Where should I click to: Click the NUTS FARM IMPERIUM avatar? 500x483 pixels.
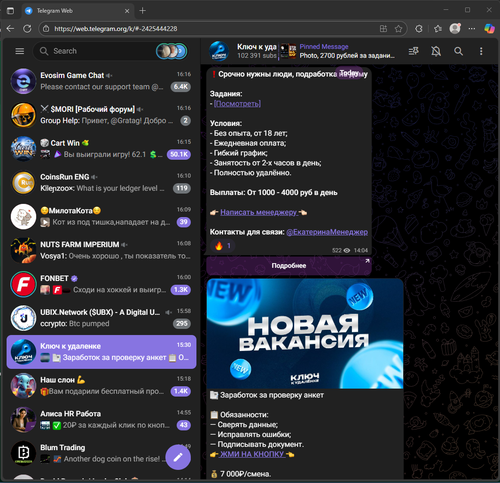[23, 250]
